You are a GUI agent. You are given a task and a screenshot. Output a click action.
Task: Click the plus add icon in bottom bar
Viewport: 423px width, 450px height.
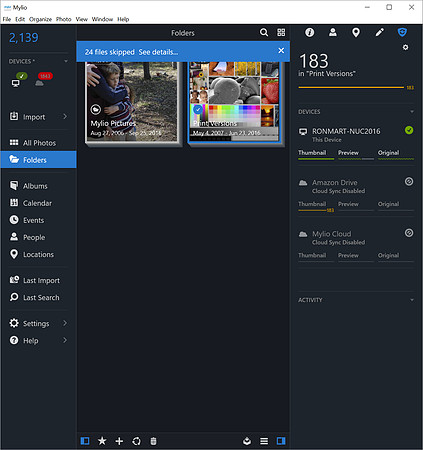[x=119, y=441]
